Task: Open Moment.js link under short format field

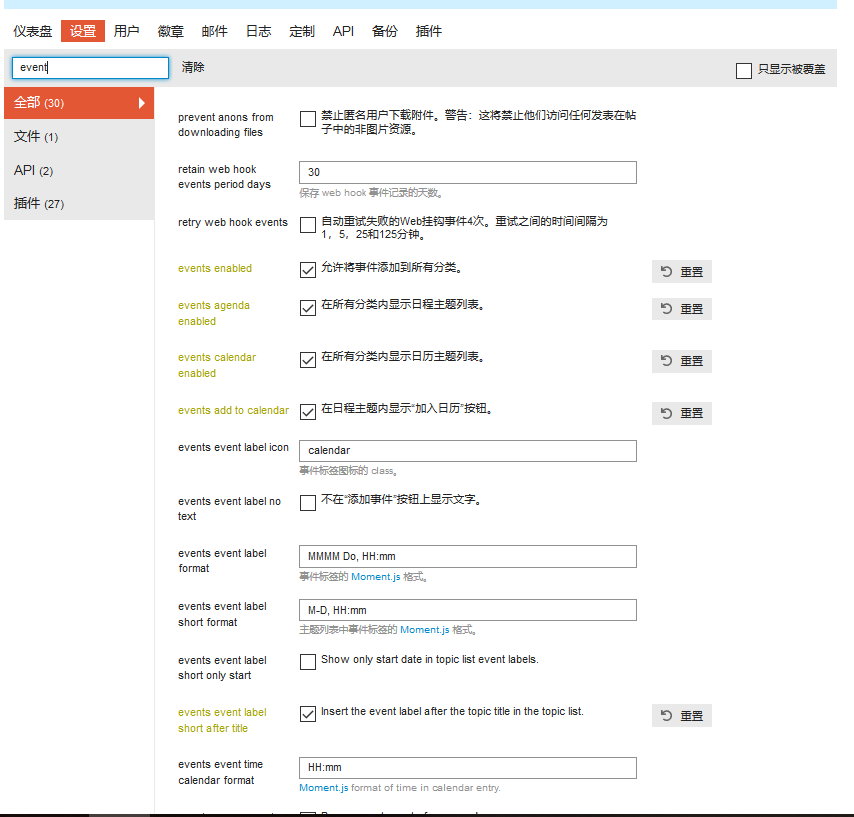Action: (x=425, y=630)
